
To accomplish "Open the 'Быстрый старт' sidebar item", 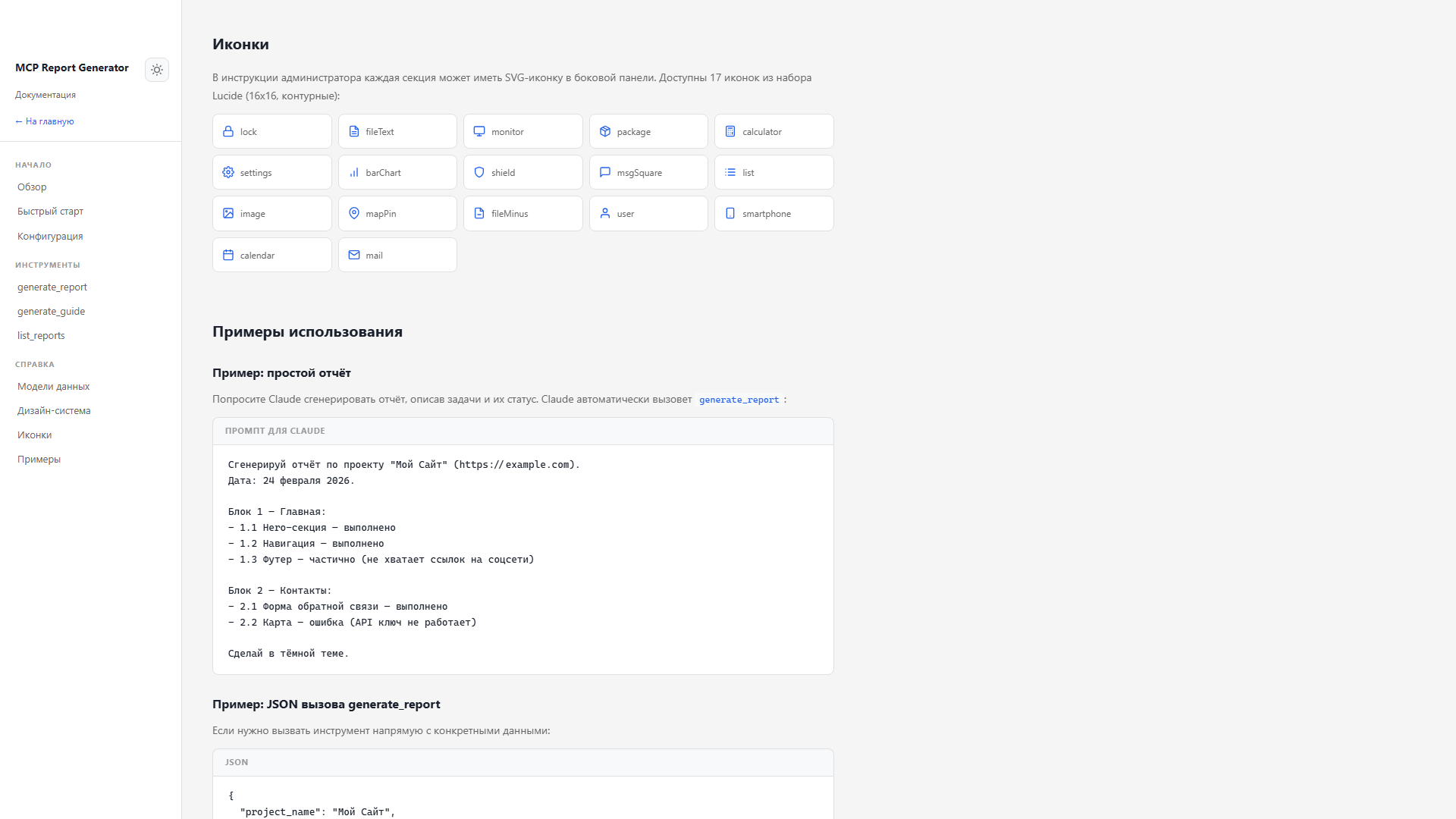I will point(50,212).
